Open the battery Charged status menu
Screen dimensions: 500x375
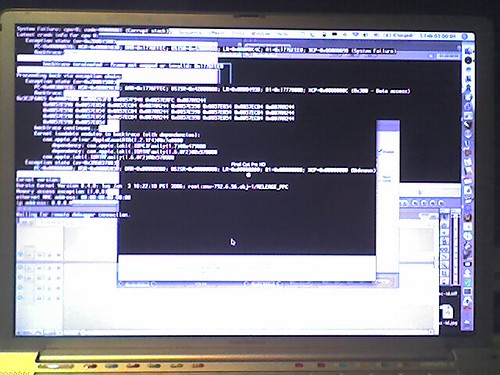tap(398, 35)
